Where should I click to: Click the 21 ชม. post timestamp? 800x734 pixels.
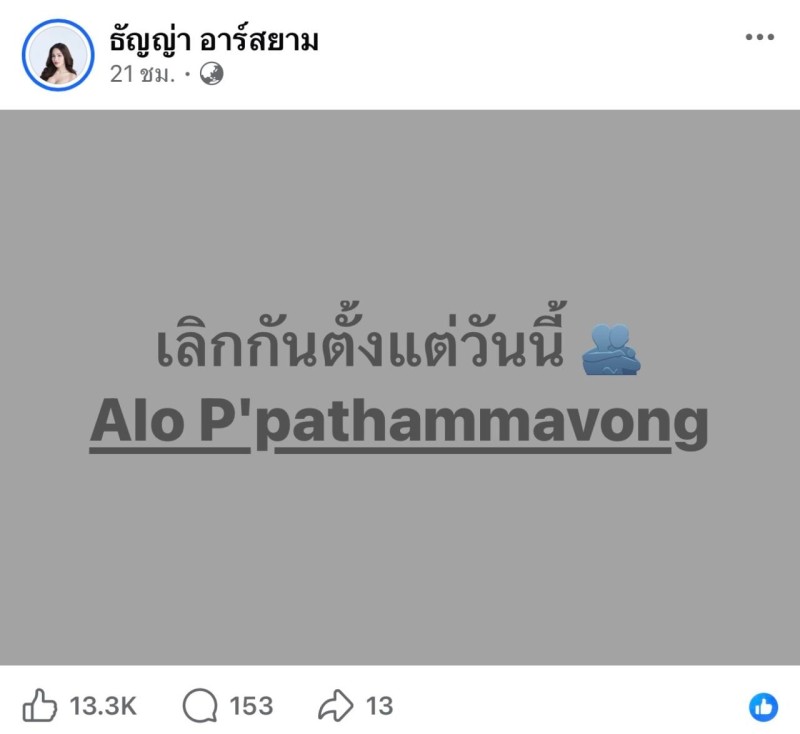click(x=142, y=74)
